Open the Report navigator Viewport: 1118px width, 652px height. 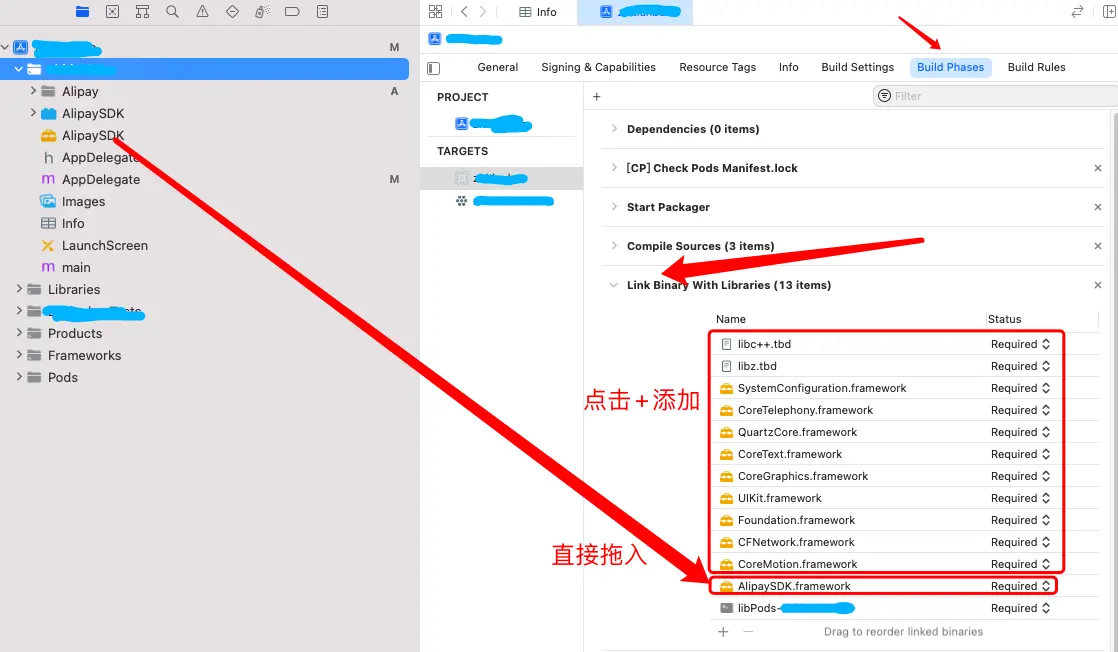point(322,11)
